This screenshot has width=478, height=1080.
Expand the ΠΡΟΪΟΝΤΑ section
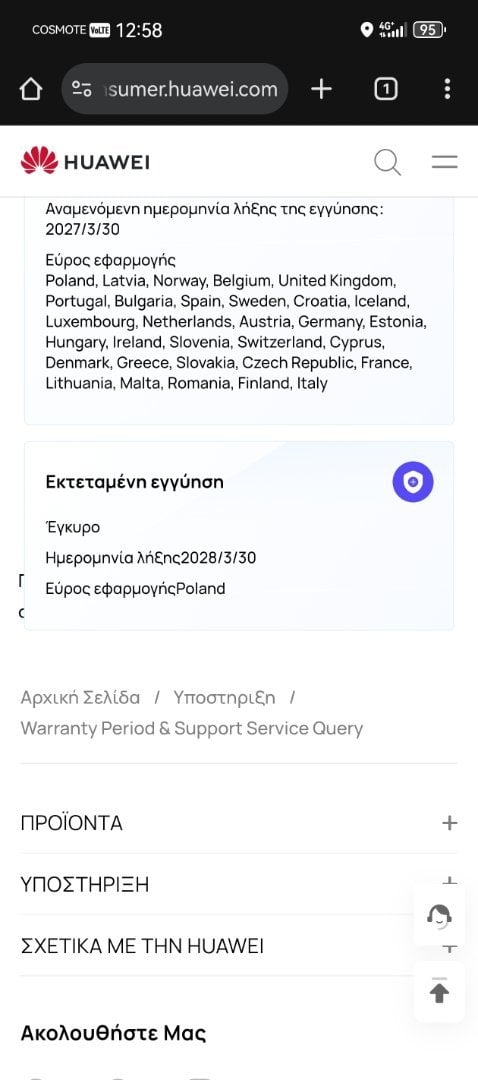pyautogui.click(x=239, y=822)
